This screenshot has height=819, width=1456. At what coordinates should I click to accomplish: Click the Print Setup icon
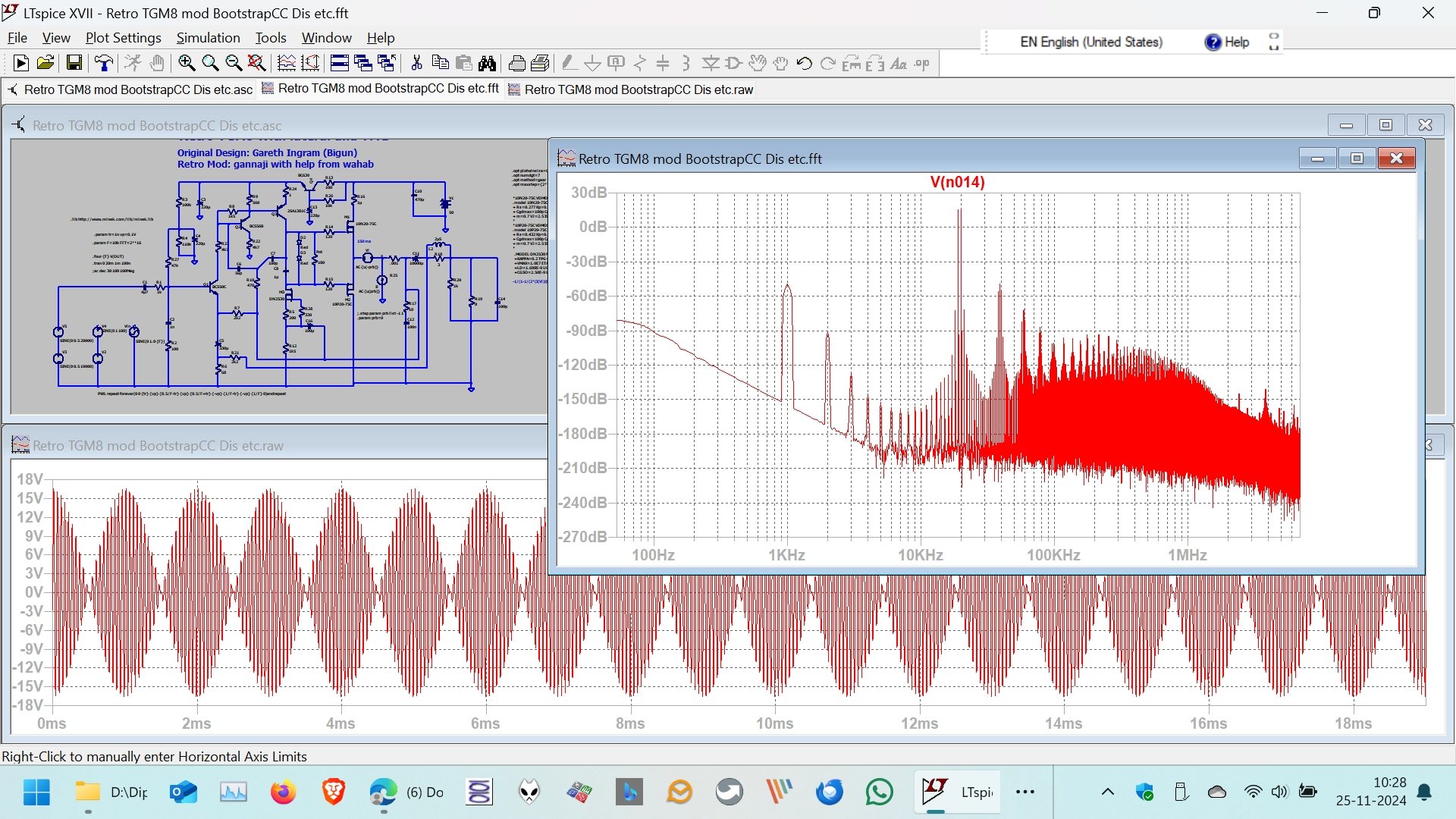pyautogui.click(x=540, y=64)
